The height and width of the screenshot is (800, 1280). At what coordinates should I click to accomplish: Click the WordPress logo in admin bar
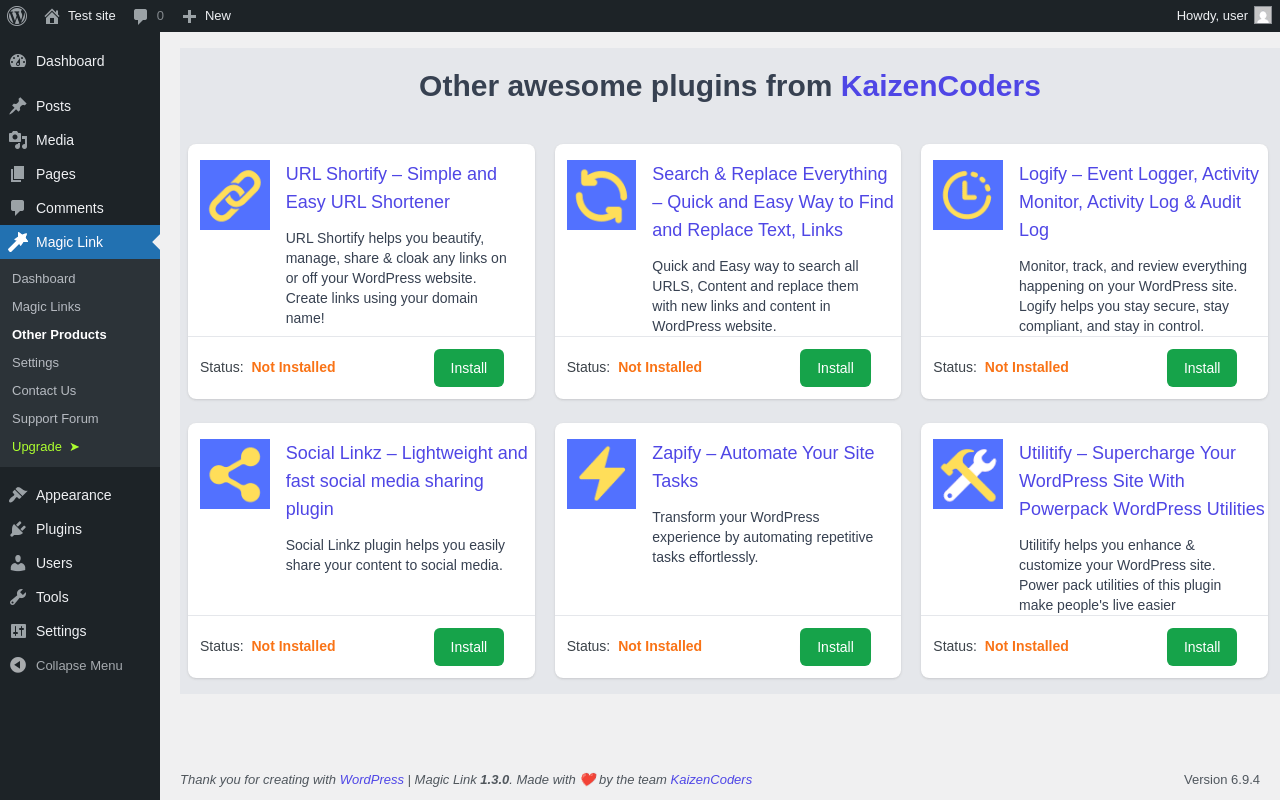(17, 16)
